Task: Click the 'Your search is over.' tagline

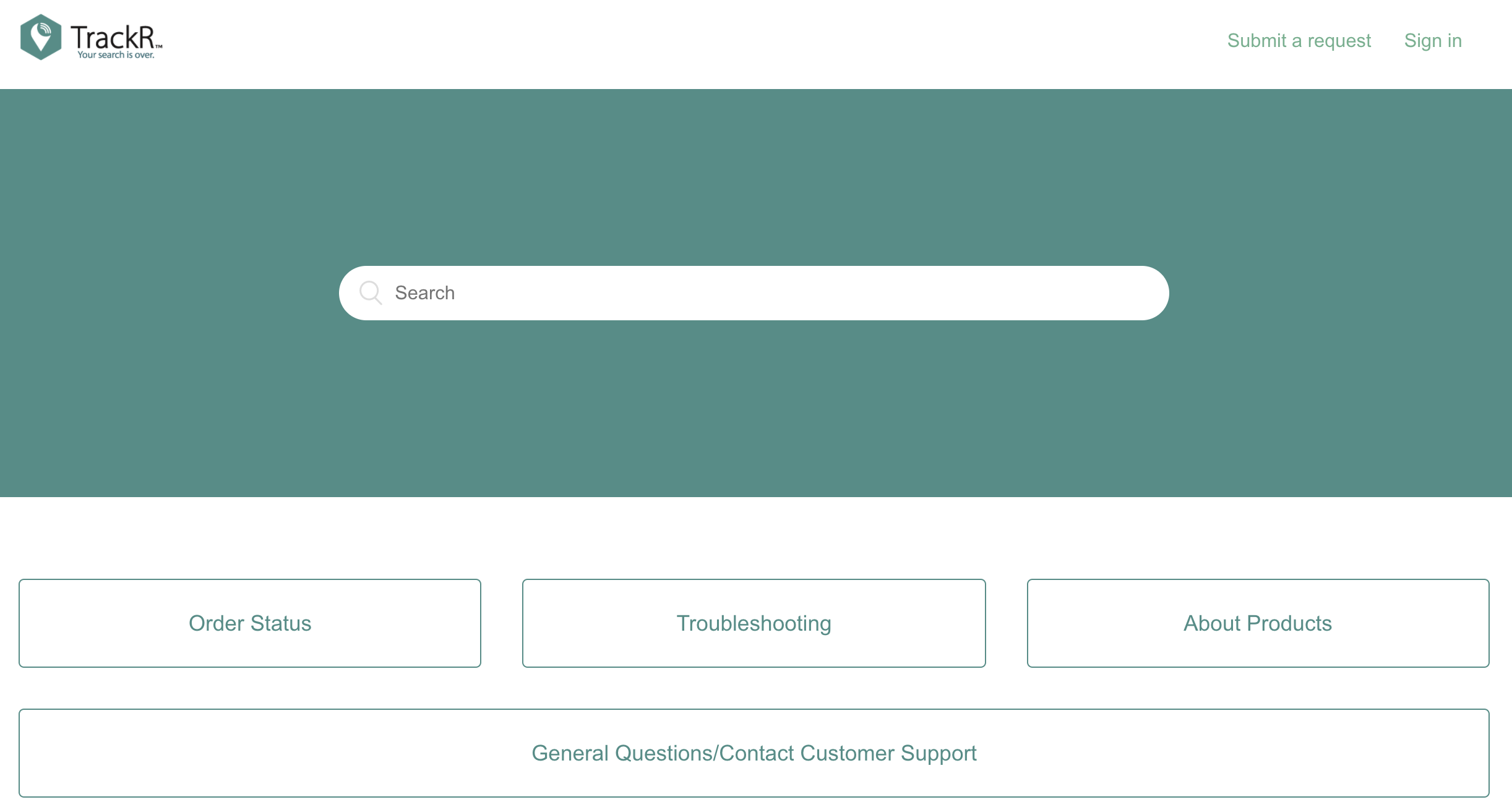Action: tap(117, 54)
